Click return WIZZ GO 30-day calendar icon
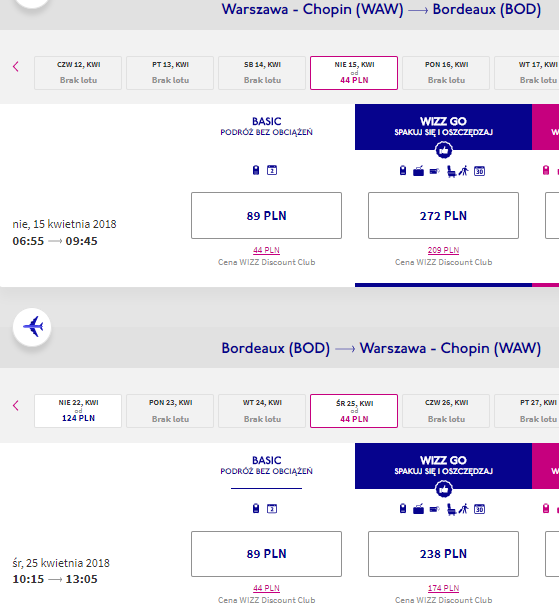The height and width of the screenshot is (609, 559). click(479, 509)
